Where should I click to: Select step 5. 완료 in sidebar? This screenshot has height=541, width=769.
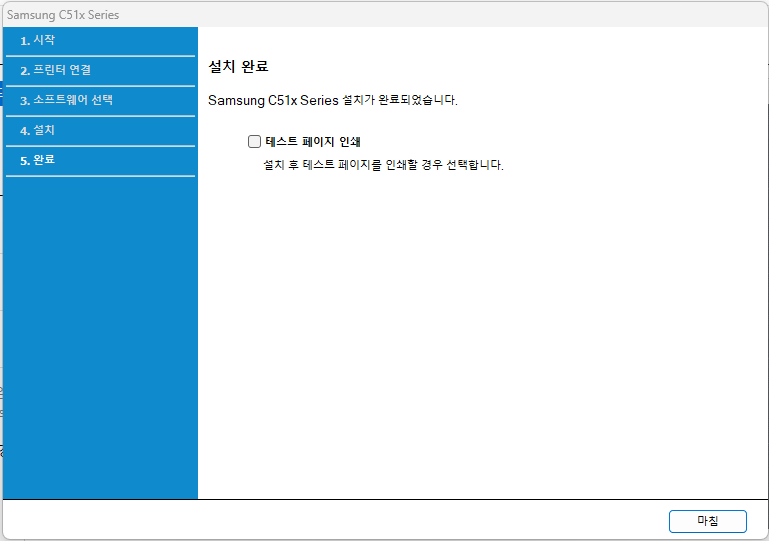point(100,160)
